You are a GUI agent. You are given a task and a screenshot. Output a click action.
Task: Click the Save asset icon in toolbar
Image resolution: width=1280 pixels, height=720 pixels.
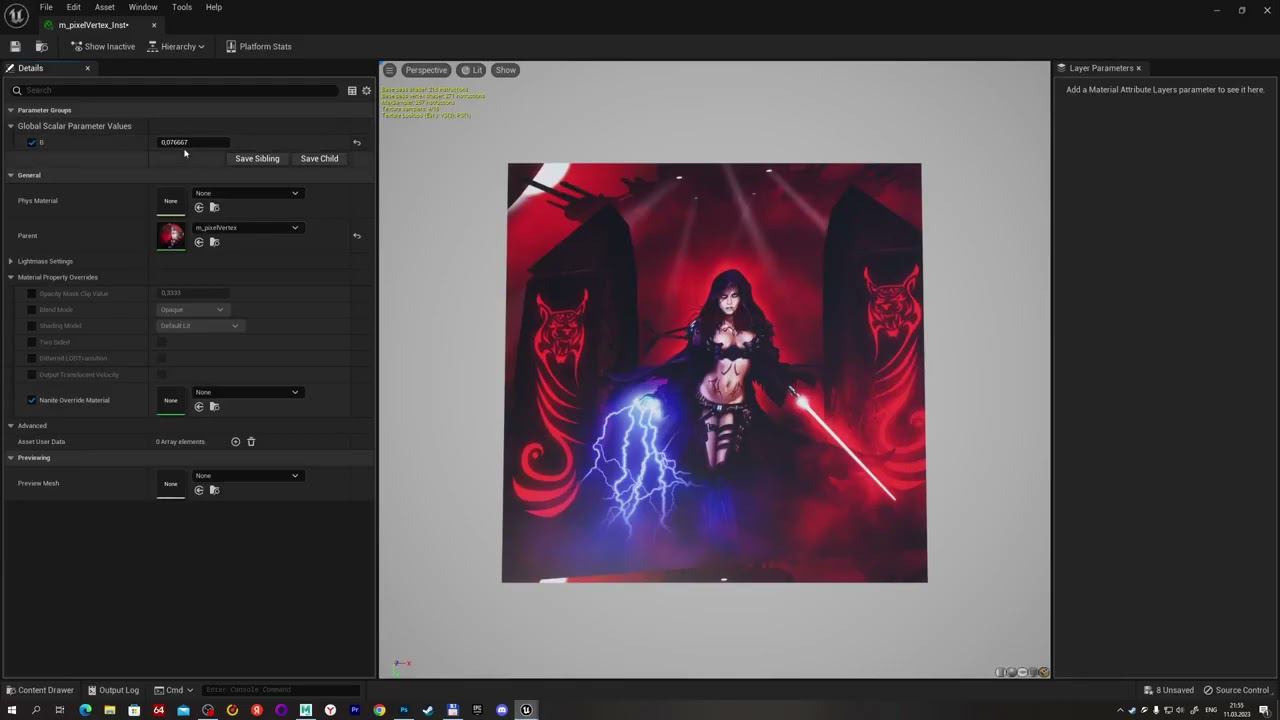(15, 47)
